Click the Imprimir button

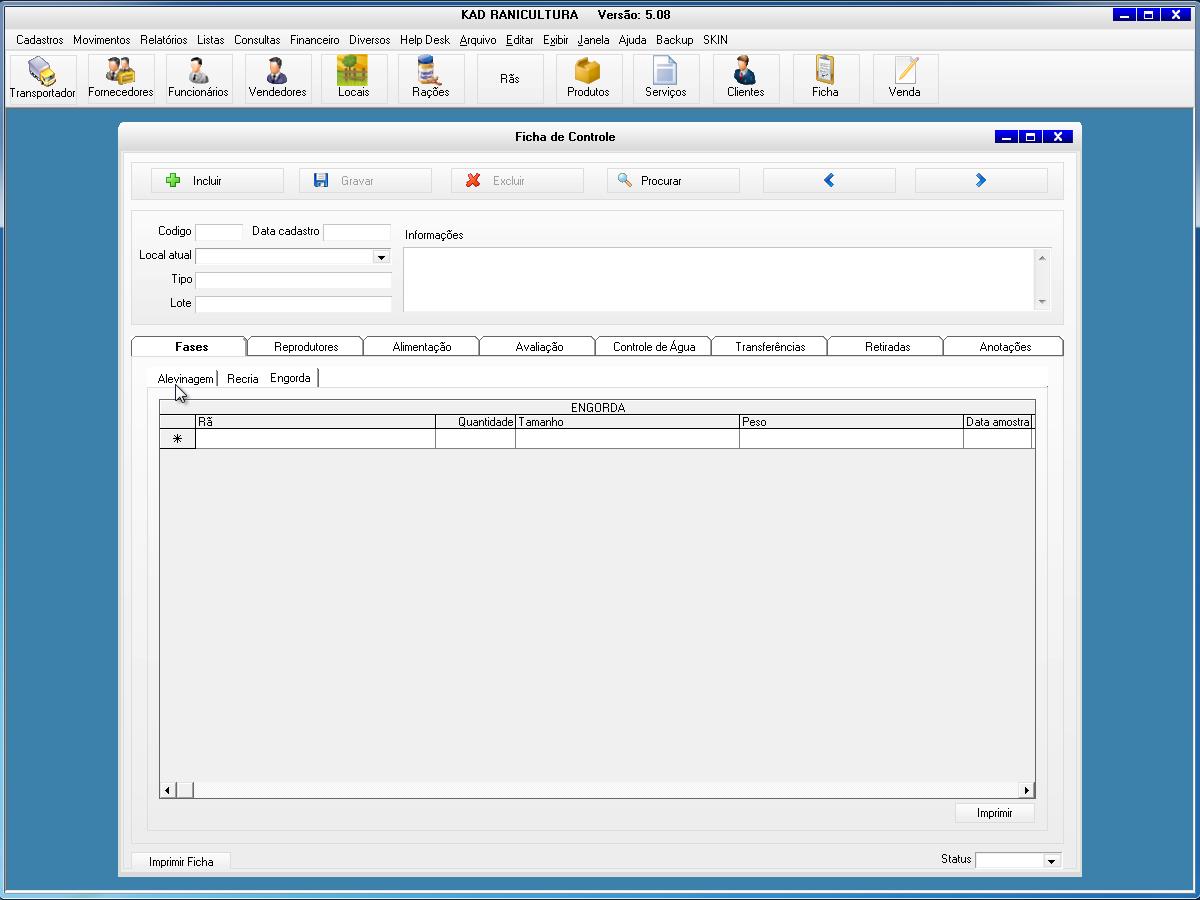pos(994,813)
